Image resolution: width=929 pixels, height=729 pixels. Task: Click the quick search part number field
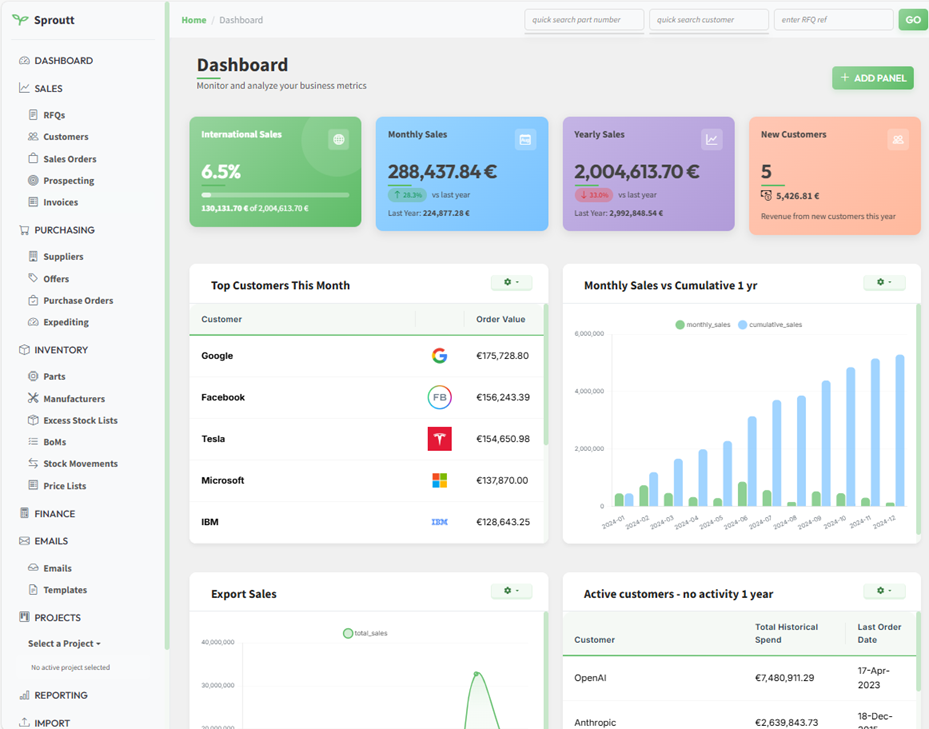[584, 19]
